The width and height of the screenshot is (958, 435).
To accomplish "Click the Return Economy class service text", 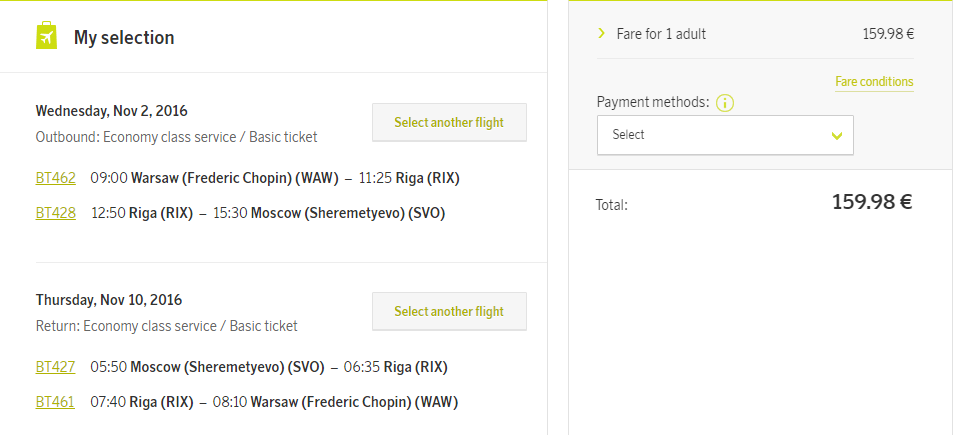I will point(167,326).
